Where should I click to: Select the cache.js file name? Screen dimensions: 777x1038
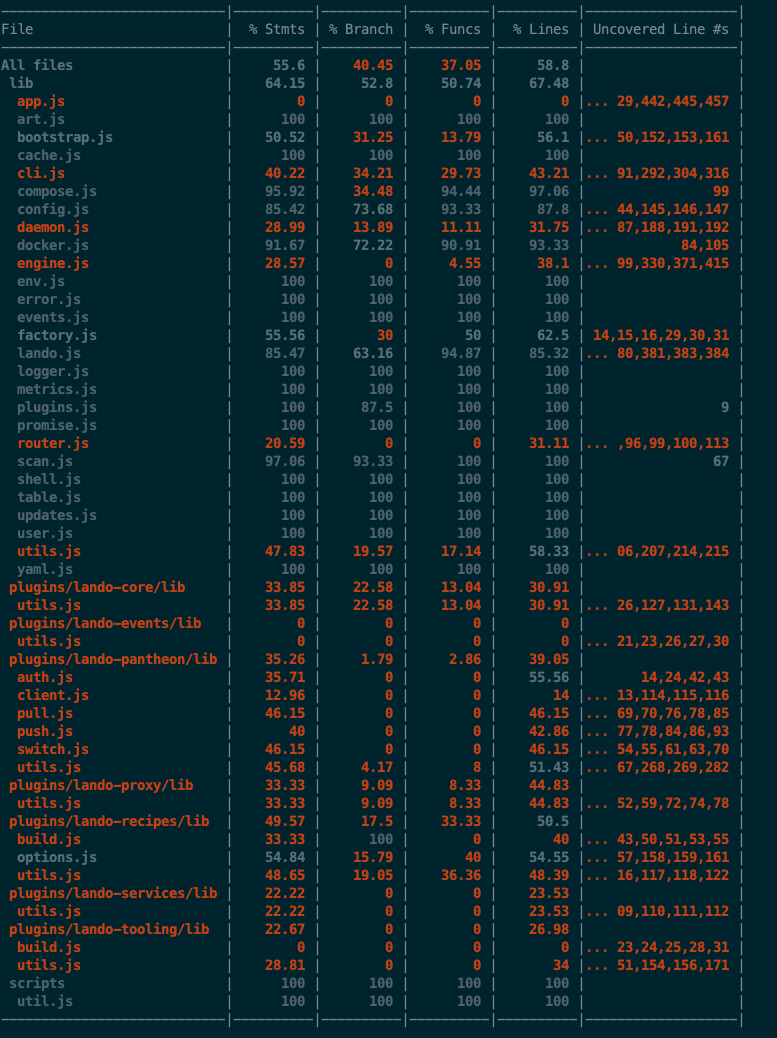(x=49, y=155)
